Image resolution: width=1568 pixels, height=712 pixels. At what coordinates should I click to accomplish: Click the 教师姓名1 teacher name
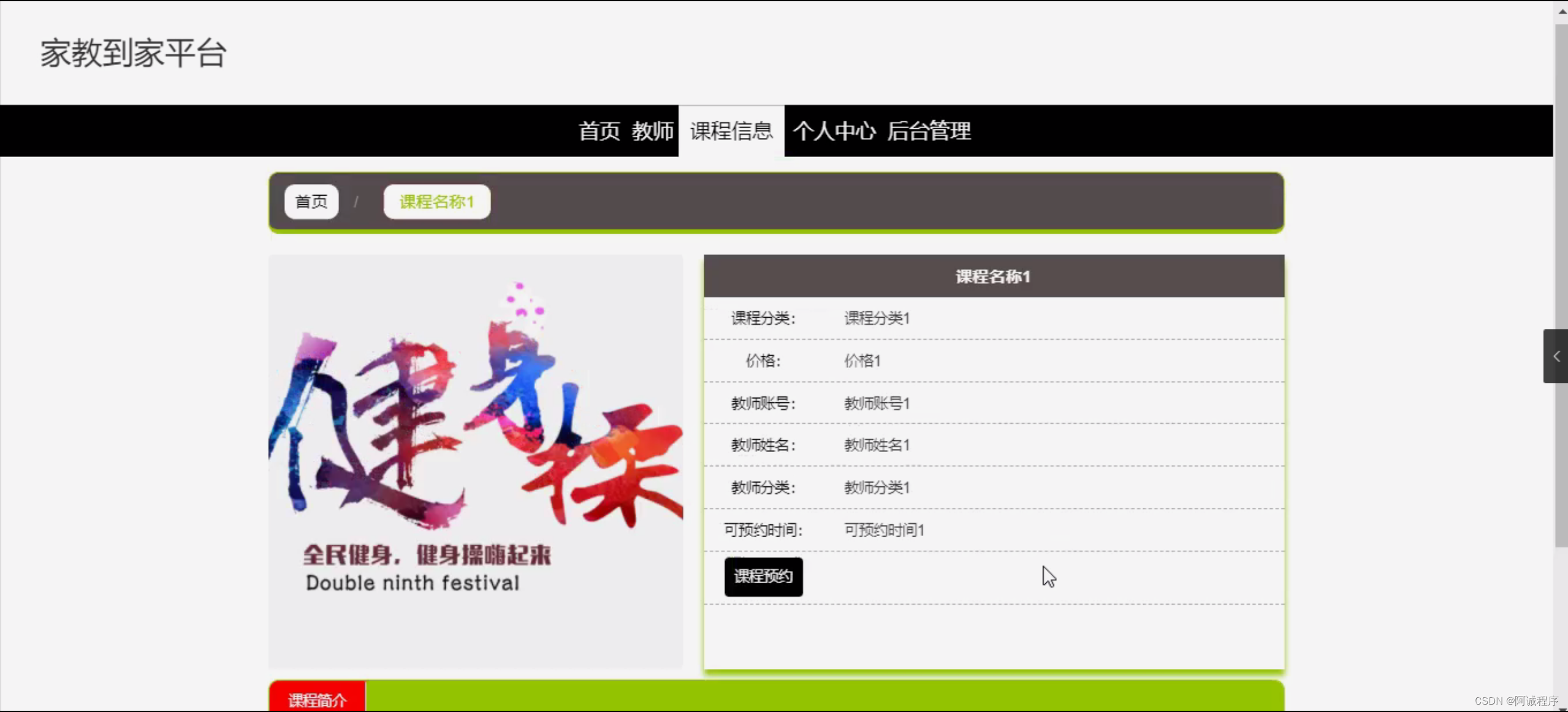coord(876,445)
